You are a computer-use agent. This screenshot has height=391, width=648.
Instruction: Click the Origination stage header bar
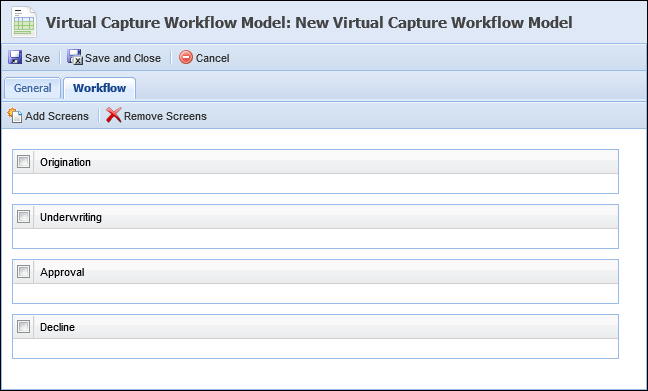coord(315,162)
